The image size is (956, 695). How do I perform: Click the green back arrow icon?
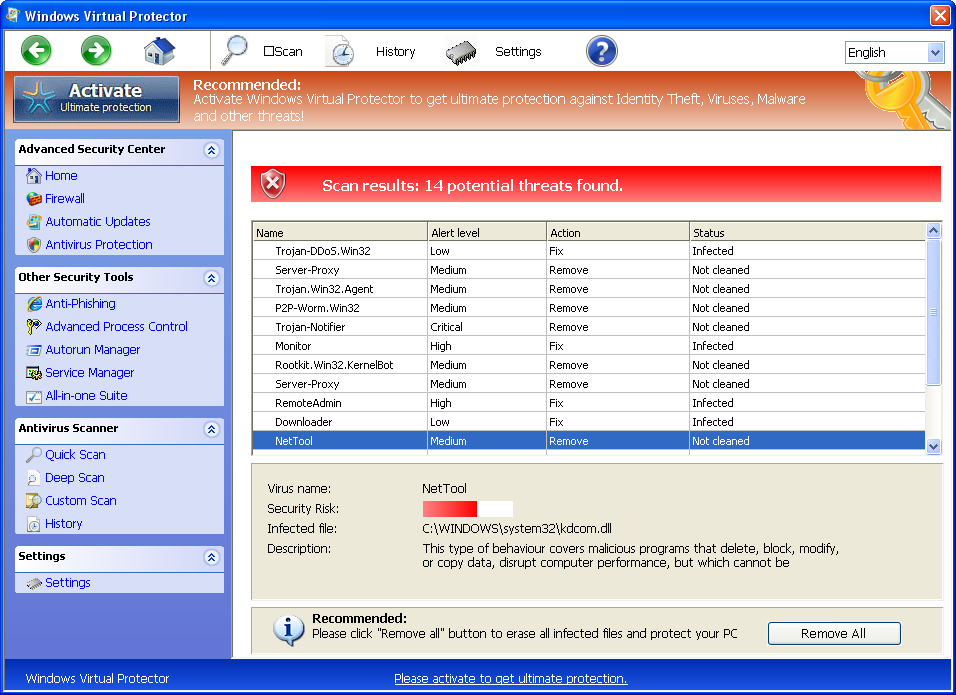36,50
